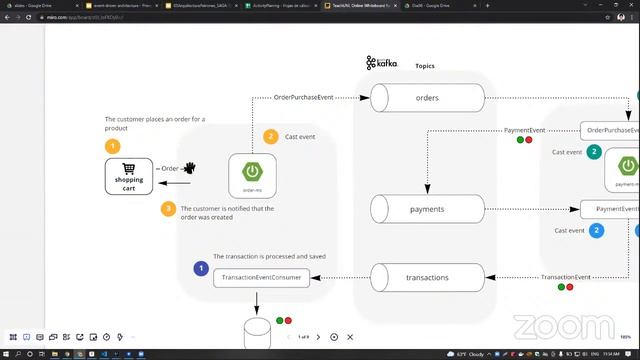Click the red dot under TransactionEvent
The height and width of the screenshot is (360, 640).
click(570, 287)
